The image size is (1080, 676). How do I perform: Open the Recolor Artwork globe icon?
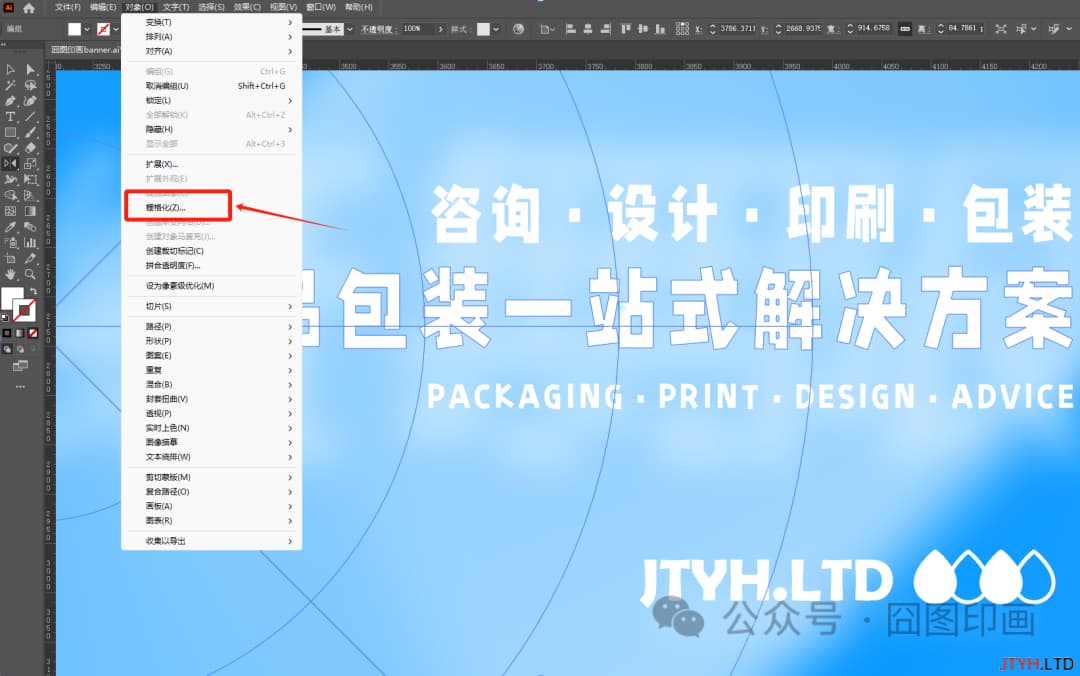(x=519, y=29)
